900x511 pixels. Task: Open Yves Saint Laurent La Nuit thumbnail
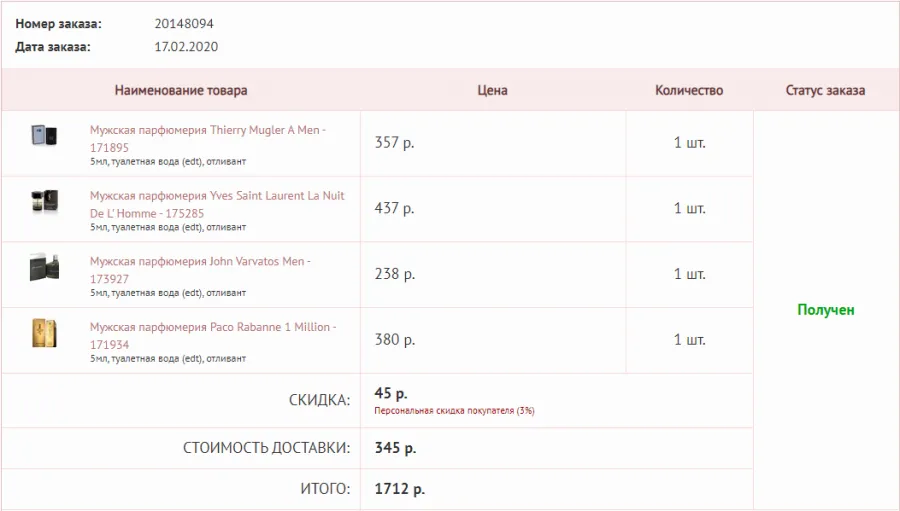(44, 202)
